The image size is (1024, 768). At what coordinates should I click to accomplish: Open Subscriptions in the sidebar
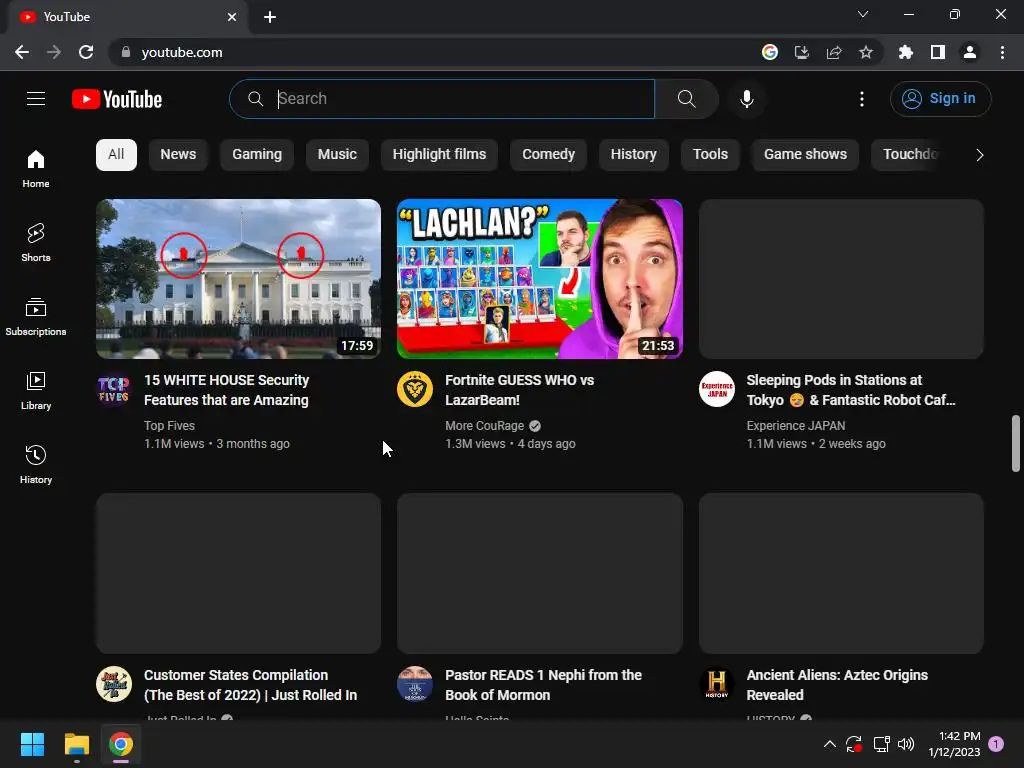pyautogui.click(x=36, y=317)
